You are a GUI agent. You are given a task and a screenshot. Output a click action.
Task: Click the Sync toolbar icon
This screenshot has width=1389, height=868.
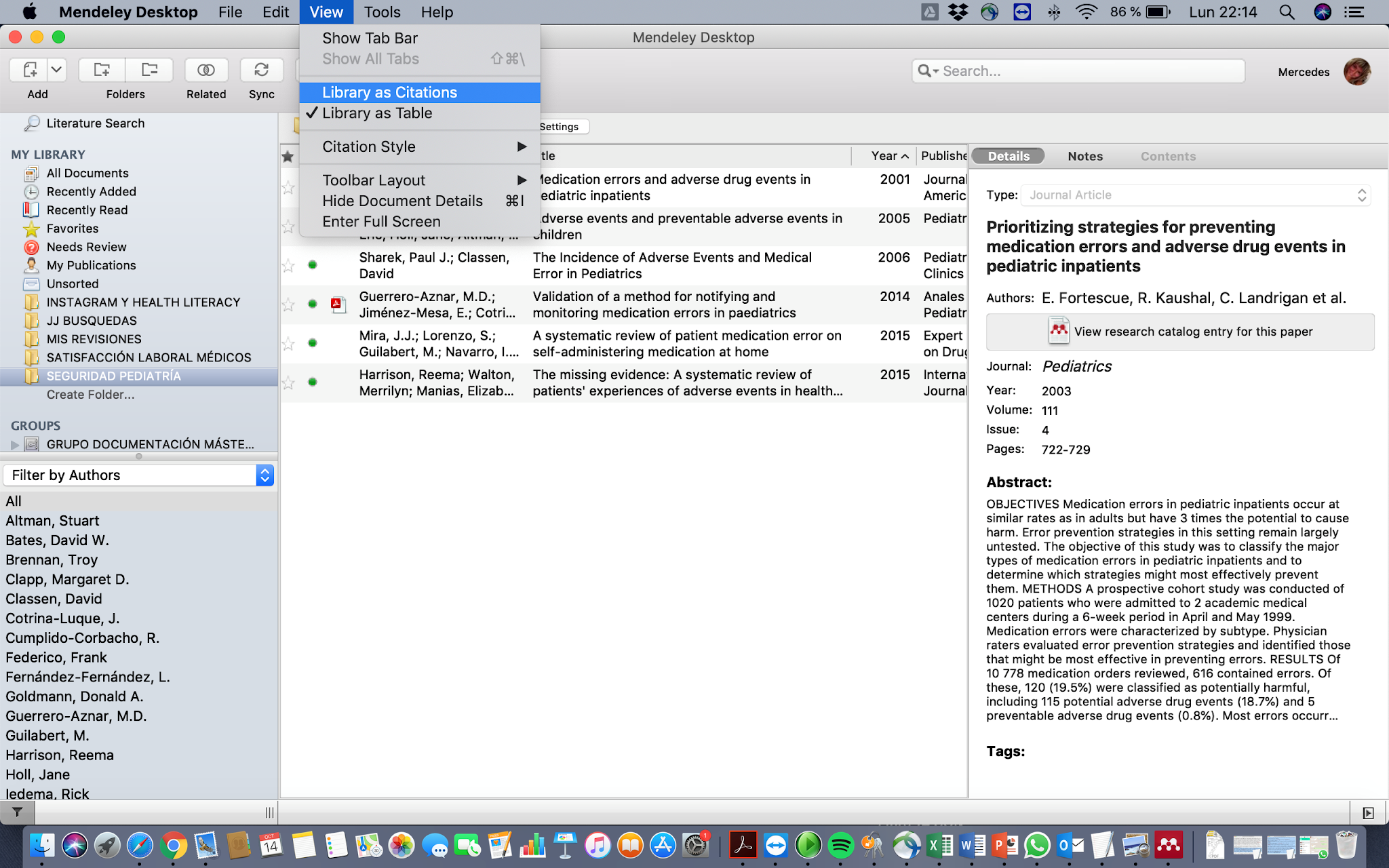click(261, 70)
